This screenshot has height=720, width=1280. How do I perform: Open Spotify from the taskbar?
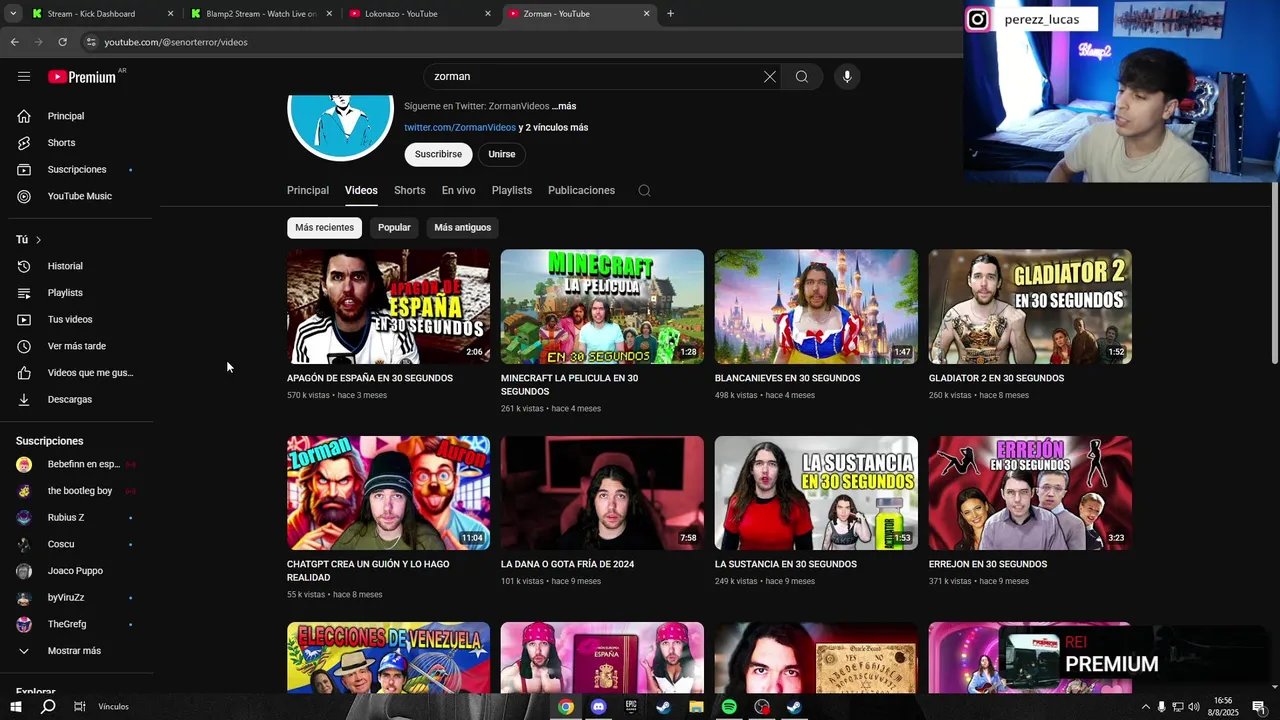tap(729, 707)
